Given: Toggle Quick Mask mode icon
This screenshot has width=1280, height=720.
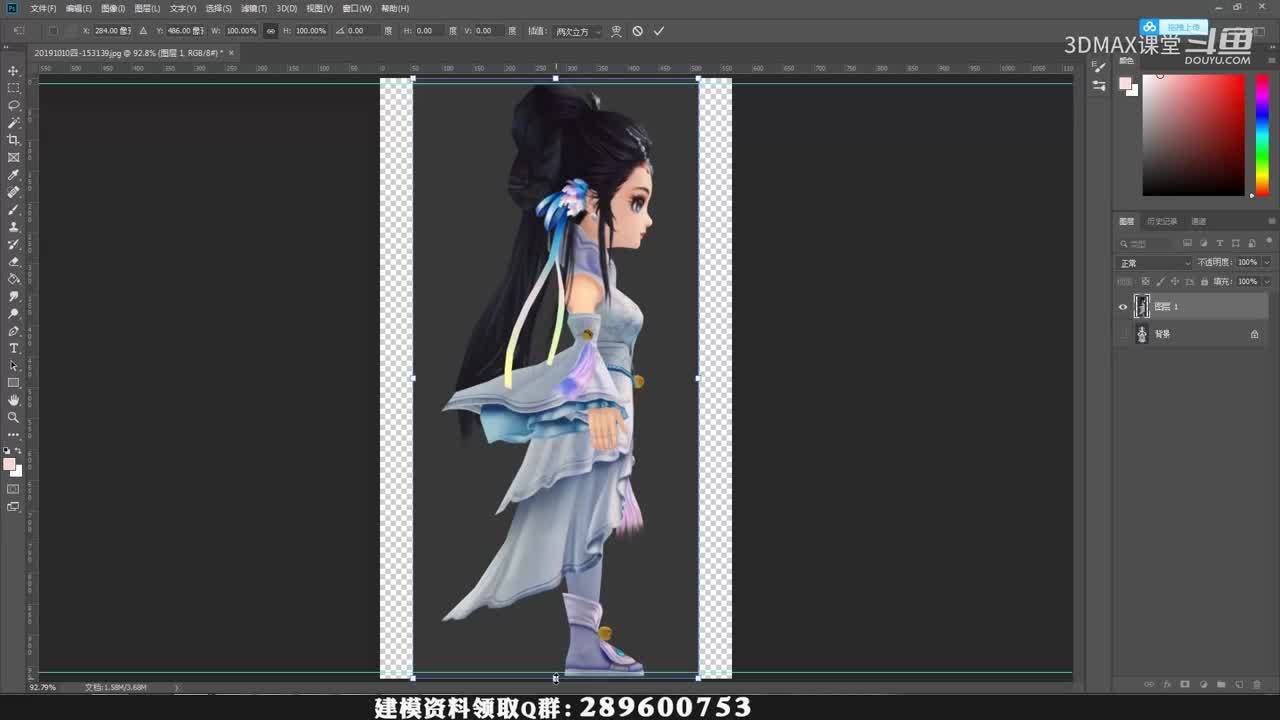Looking at the screenshot, I should click(13, 489).
